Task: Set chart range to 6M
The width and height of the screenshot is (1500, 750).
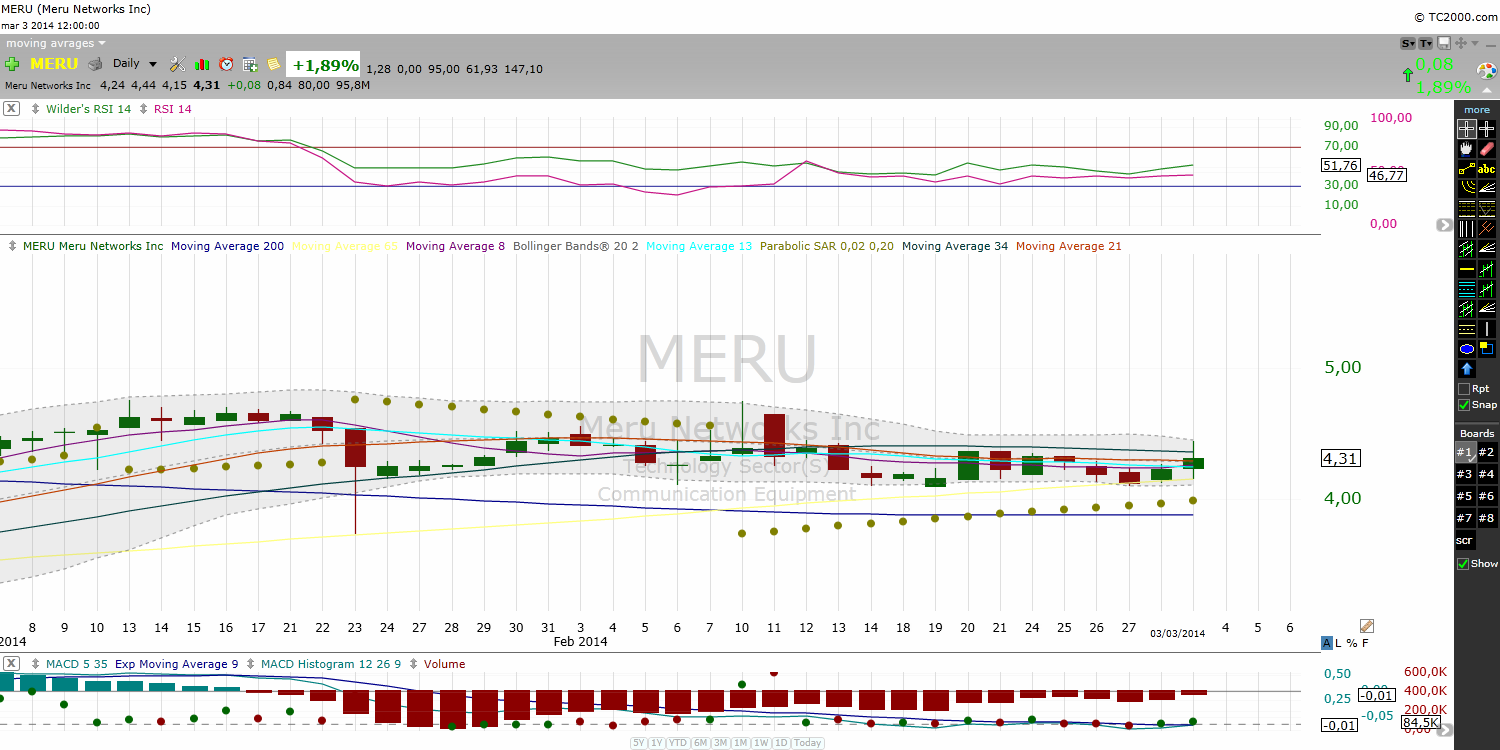Action: coord(700,743)
